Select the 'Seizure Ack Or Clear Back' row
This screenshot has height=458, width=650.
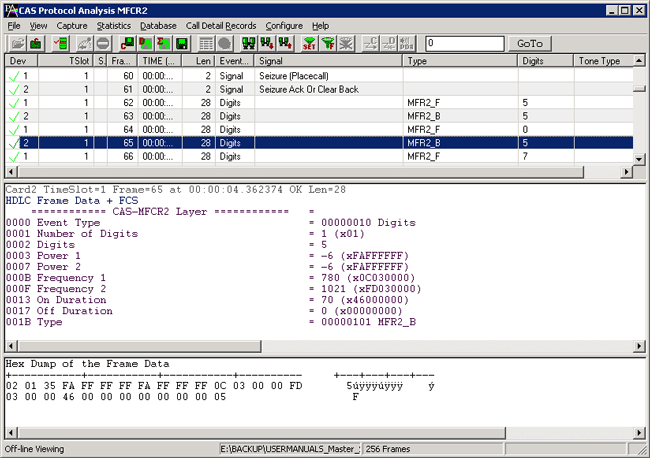coord(319,89)
